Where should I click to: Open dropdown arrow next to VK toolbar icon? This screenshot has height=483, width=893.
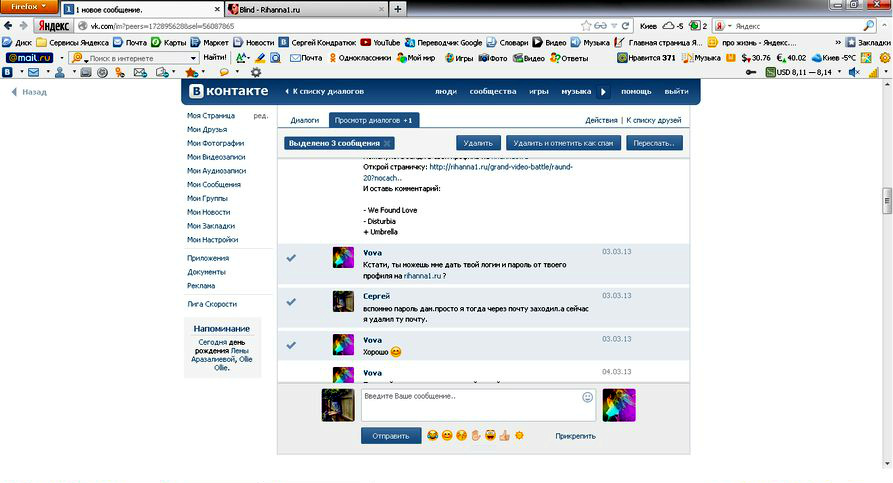point(22,72)
